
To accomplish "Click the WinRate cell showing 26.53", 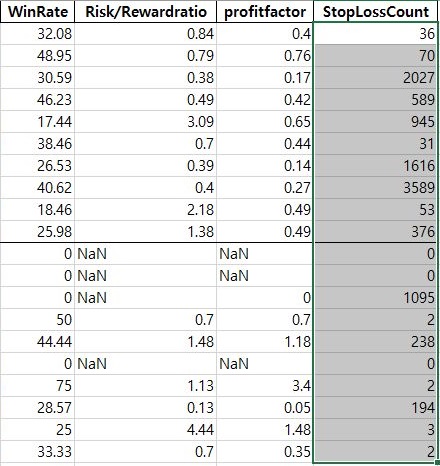I will click(x=37, y=166).
